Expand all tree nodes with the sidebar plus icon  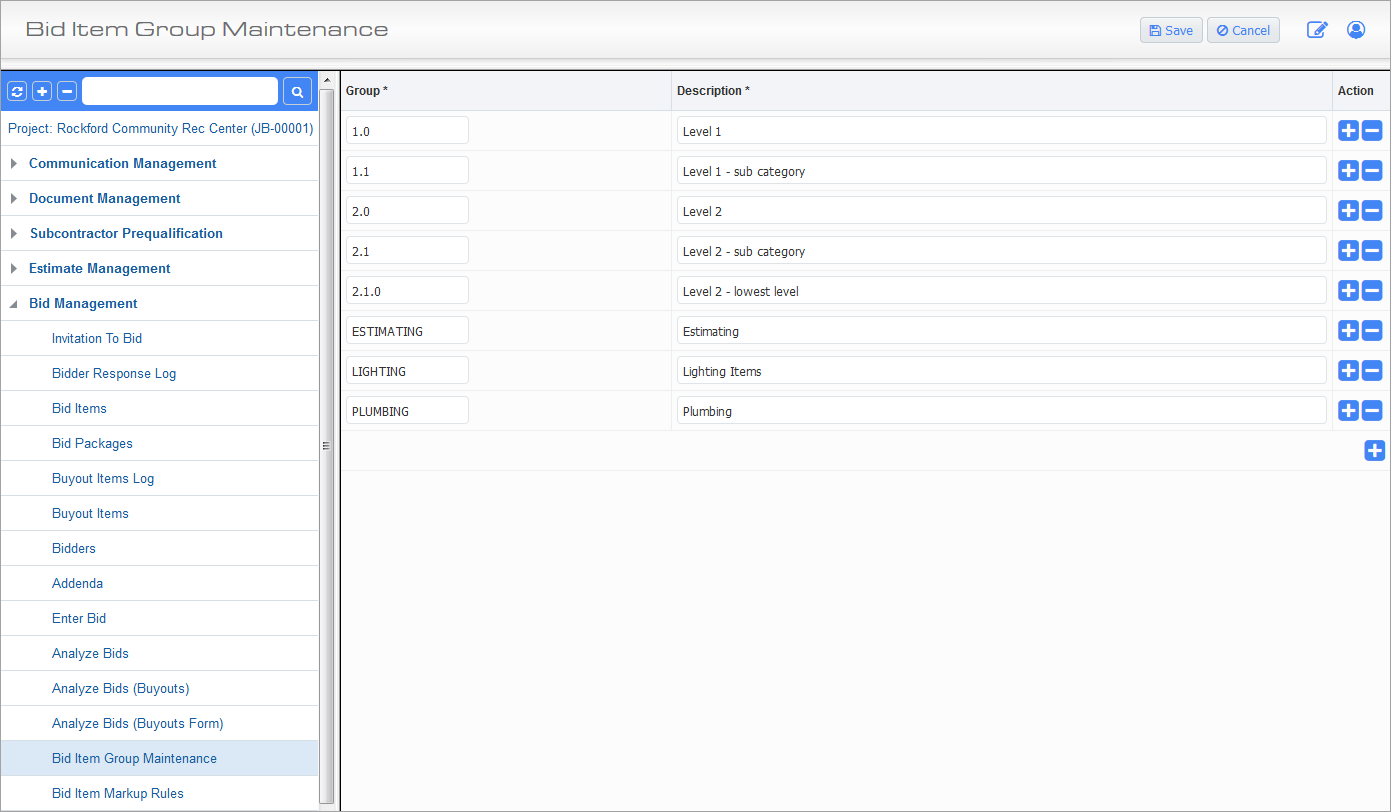click(x=42, y=91)
